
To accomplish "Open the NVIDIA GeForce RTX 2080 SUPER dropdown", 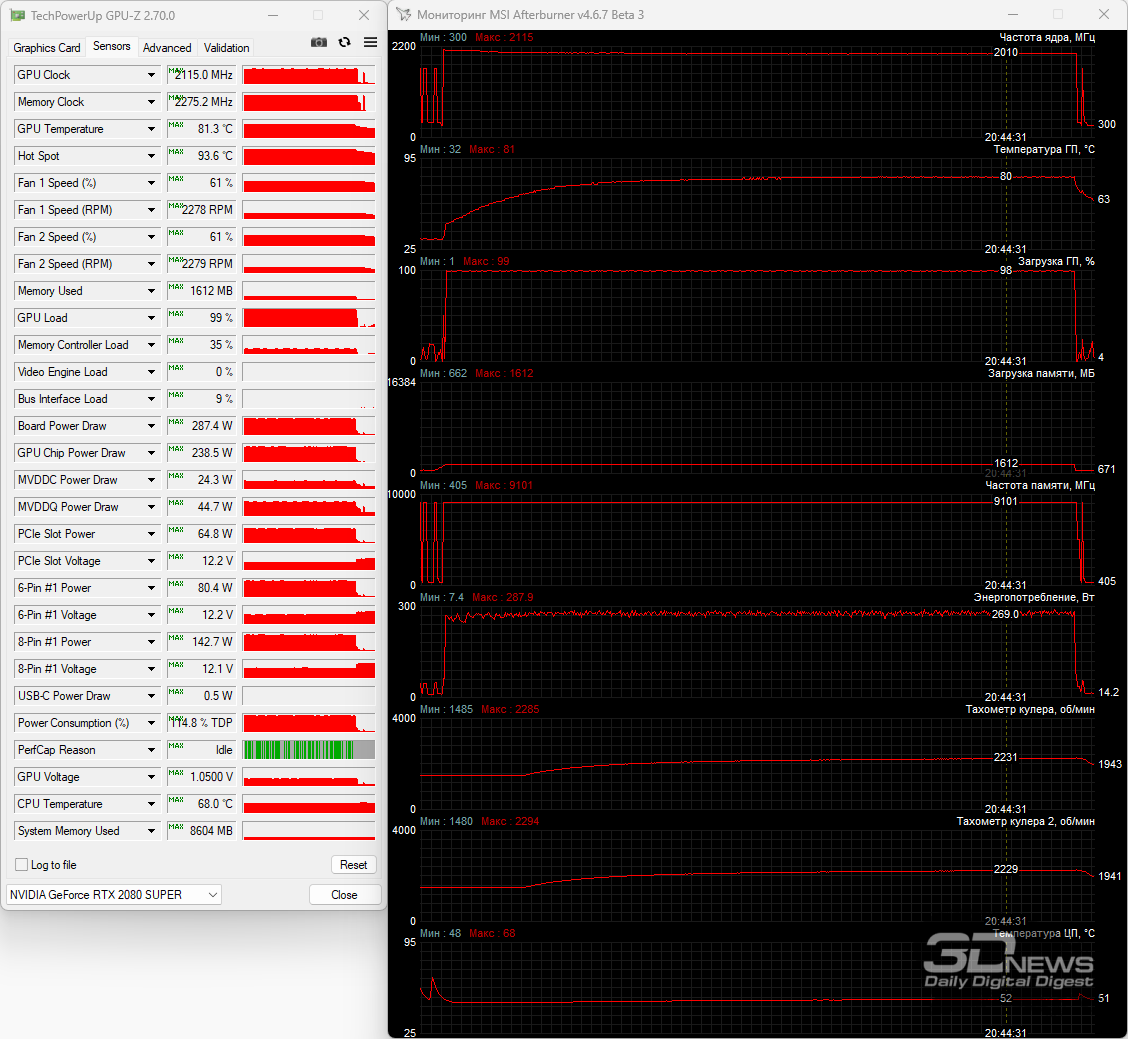I will pos(114,894).
